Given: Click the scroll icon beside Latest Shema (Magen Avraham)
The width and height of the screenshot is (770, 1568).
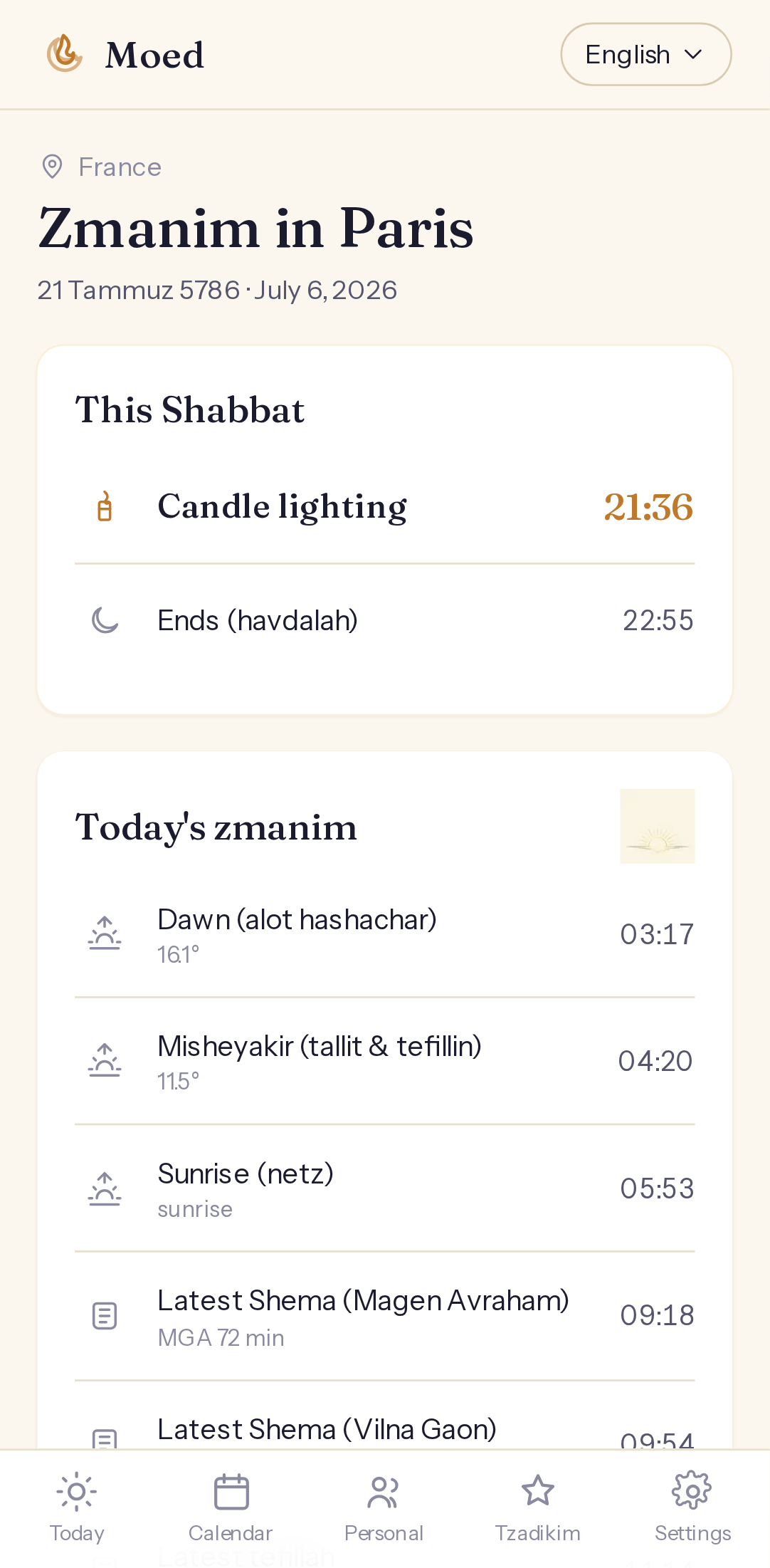Looking at the screenshot, I should [x=105, y=1315].
